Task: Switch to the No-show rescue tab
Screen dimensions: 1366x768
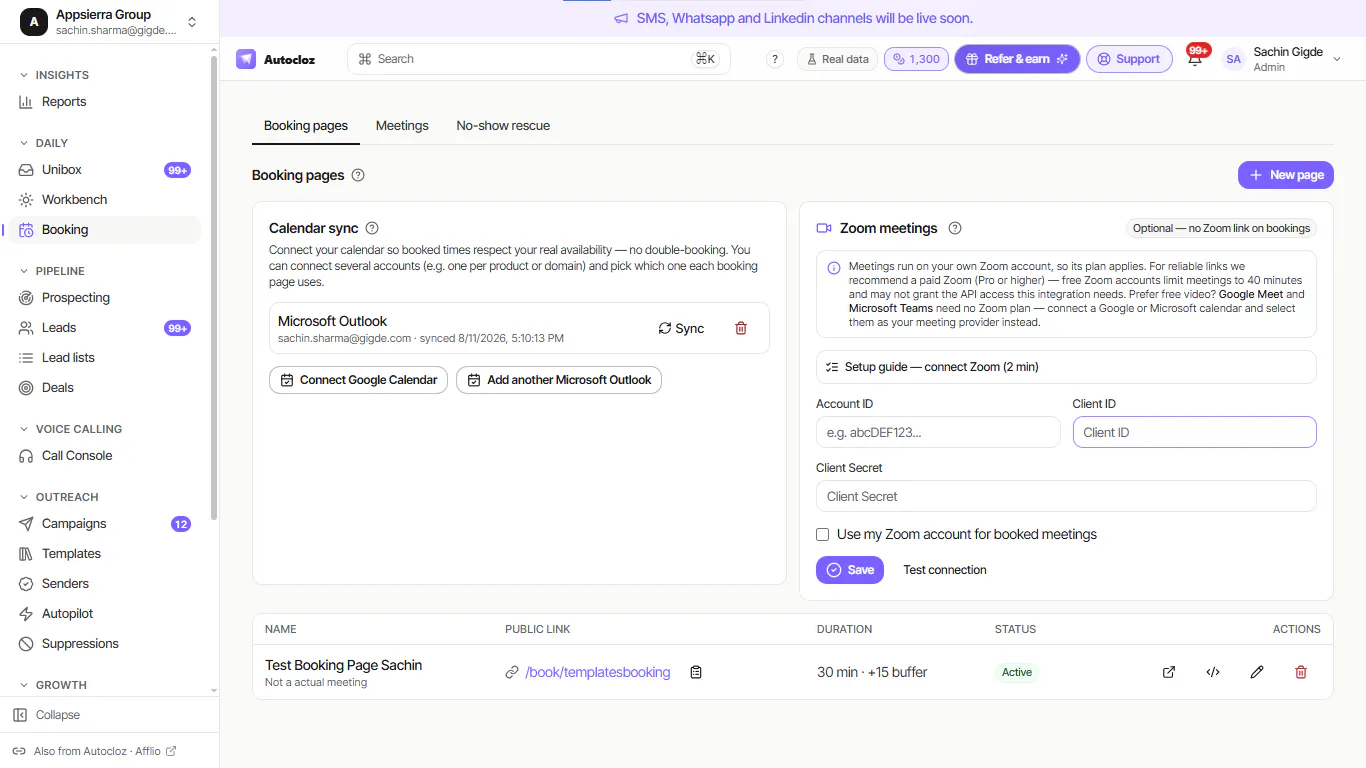Action: (503, 126)
